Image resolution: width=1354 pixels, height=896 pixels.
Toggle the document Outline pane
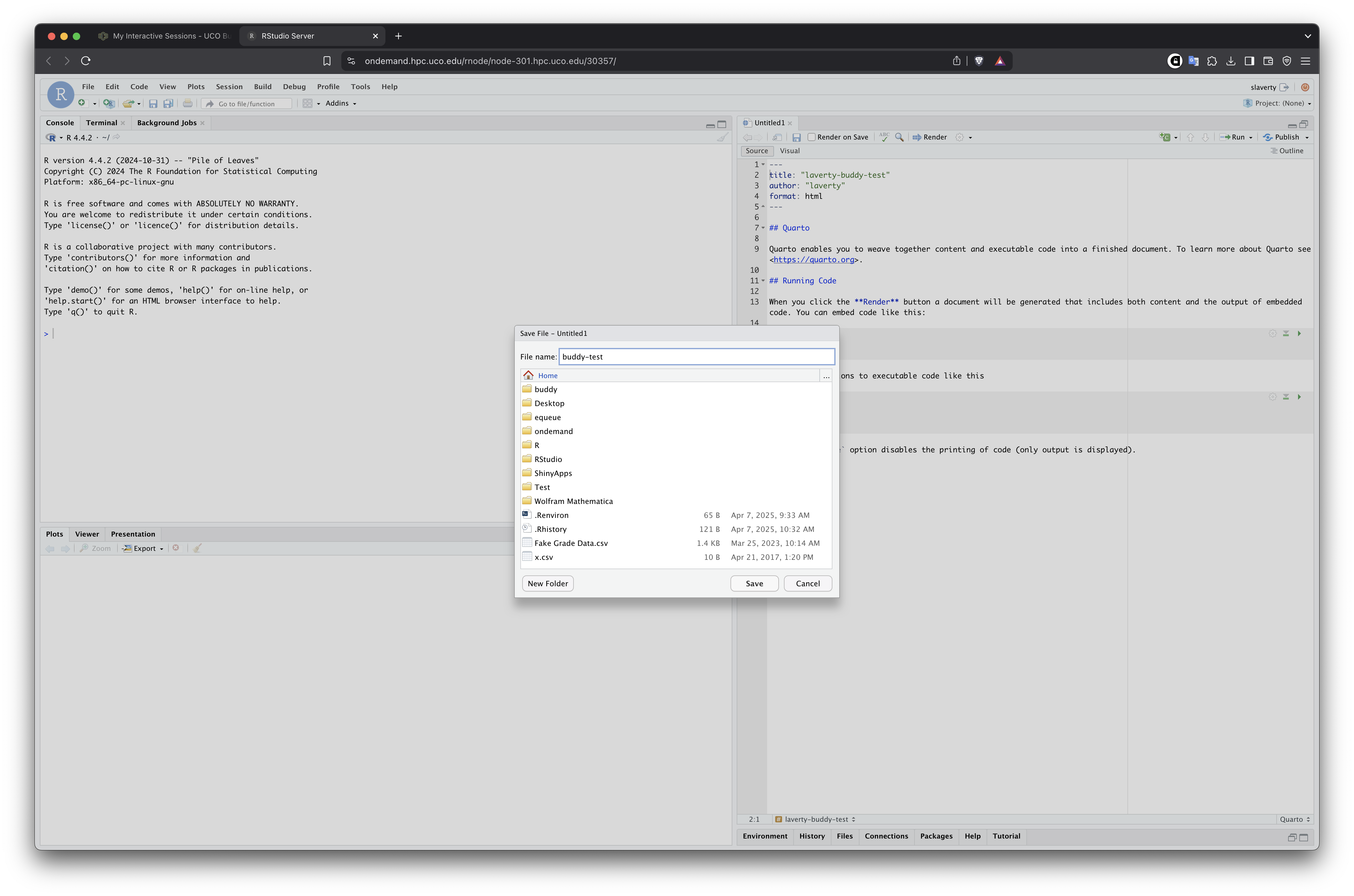pyautogui.click(x=1287, y=151)
